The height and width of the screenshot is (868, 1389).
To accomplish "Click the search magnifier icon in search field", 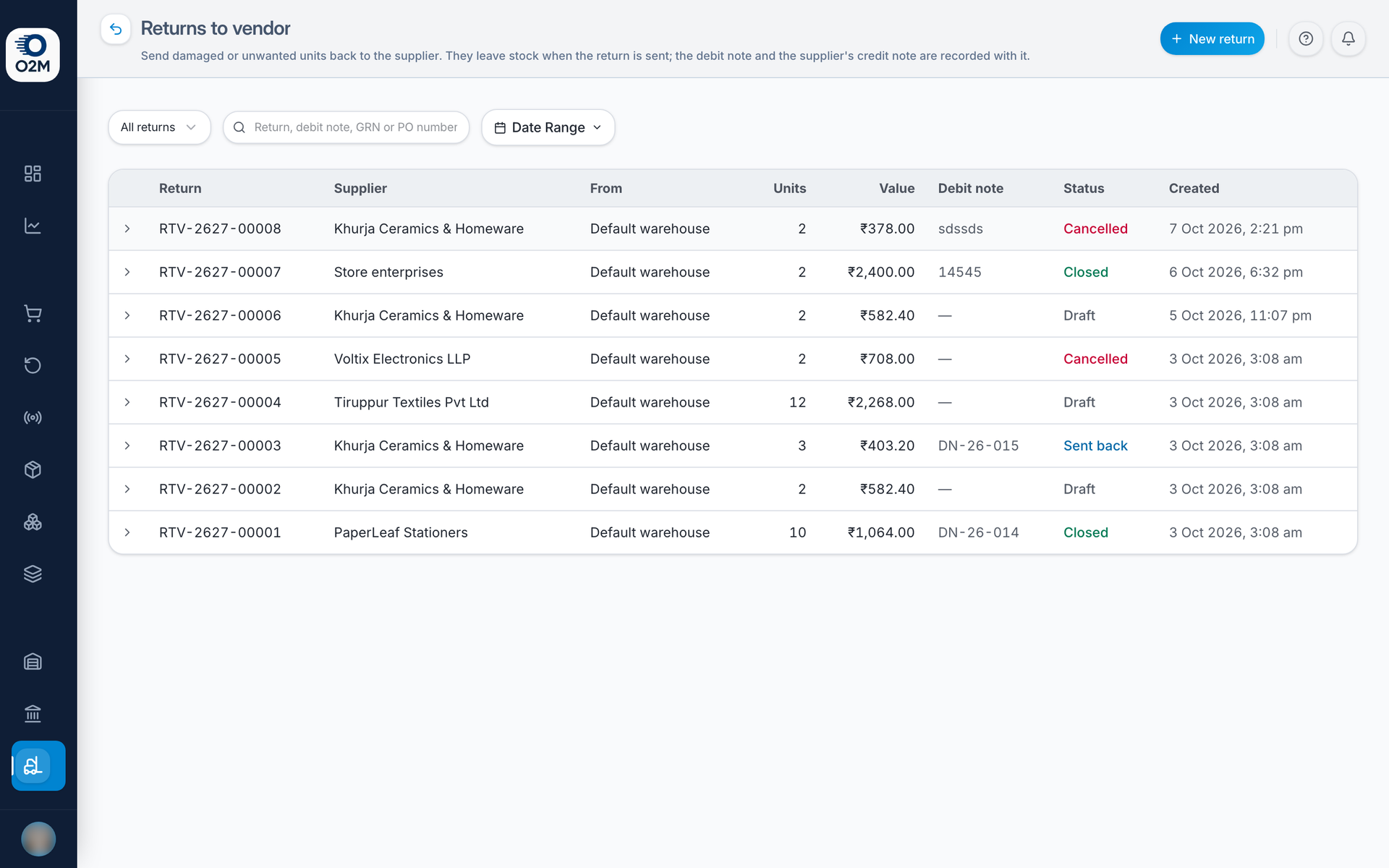I will (x=239, y=127).
